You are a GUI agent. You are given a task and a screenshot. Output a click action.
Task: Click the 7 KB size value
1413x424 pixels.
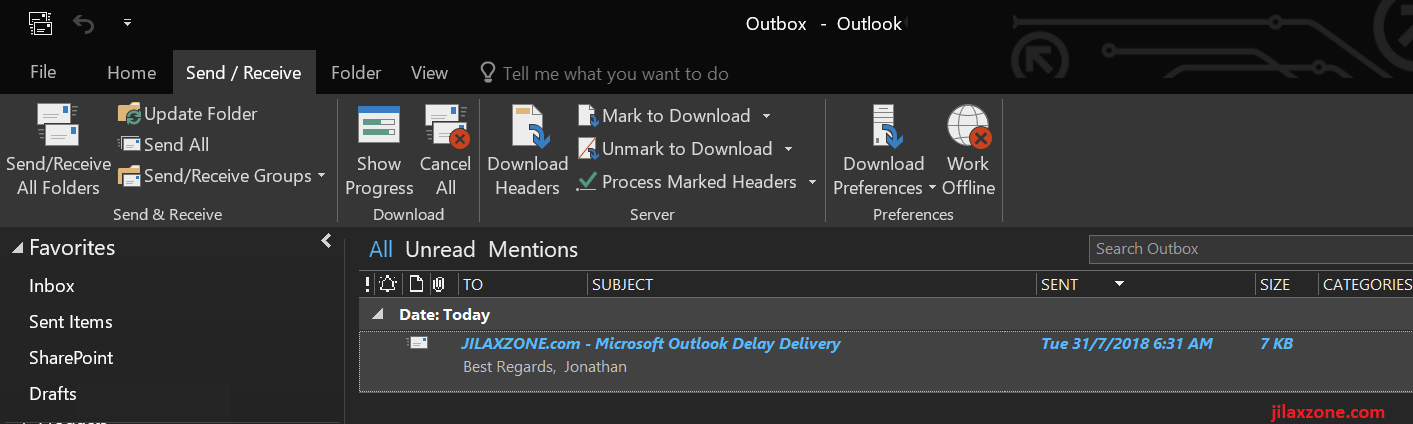[1276, 344]
